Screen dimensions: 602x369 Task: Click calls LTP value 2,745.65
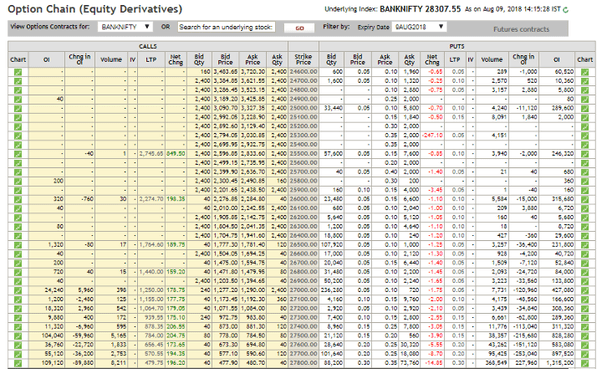(151, 154)
